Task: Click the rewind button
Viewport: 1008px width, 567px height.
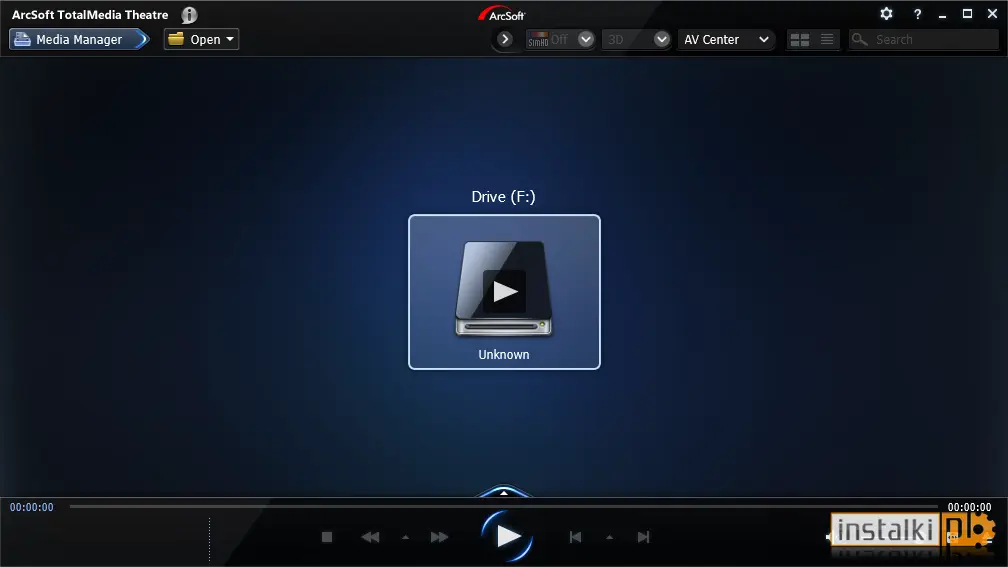Action: (370, 537)
